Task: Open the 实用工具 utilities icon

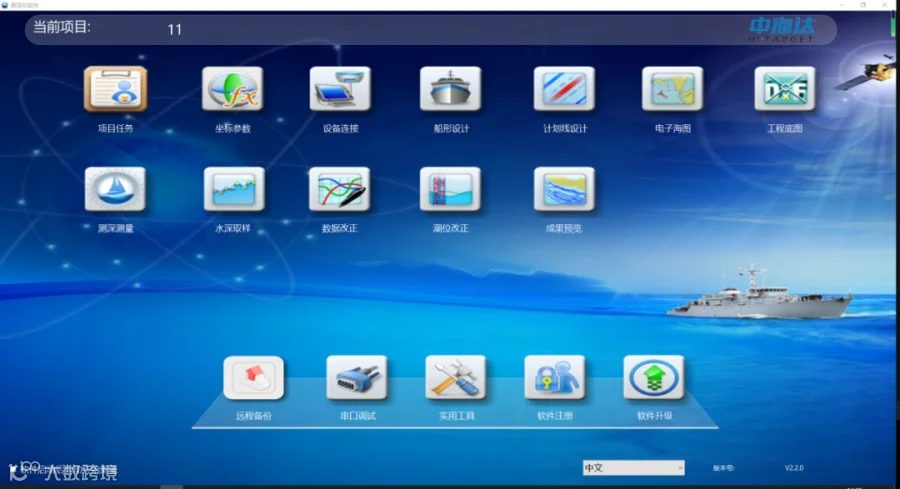Action: (x=456, y=378)
